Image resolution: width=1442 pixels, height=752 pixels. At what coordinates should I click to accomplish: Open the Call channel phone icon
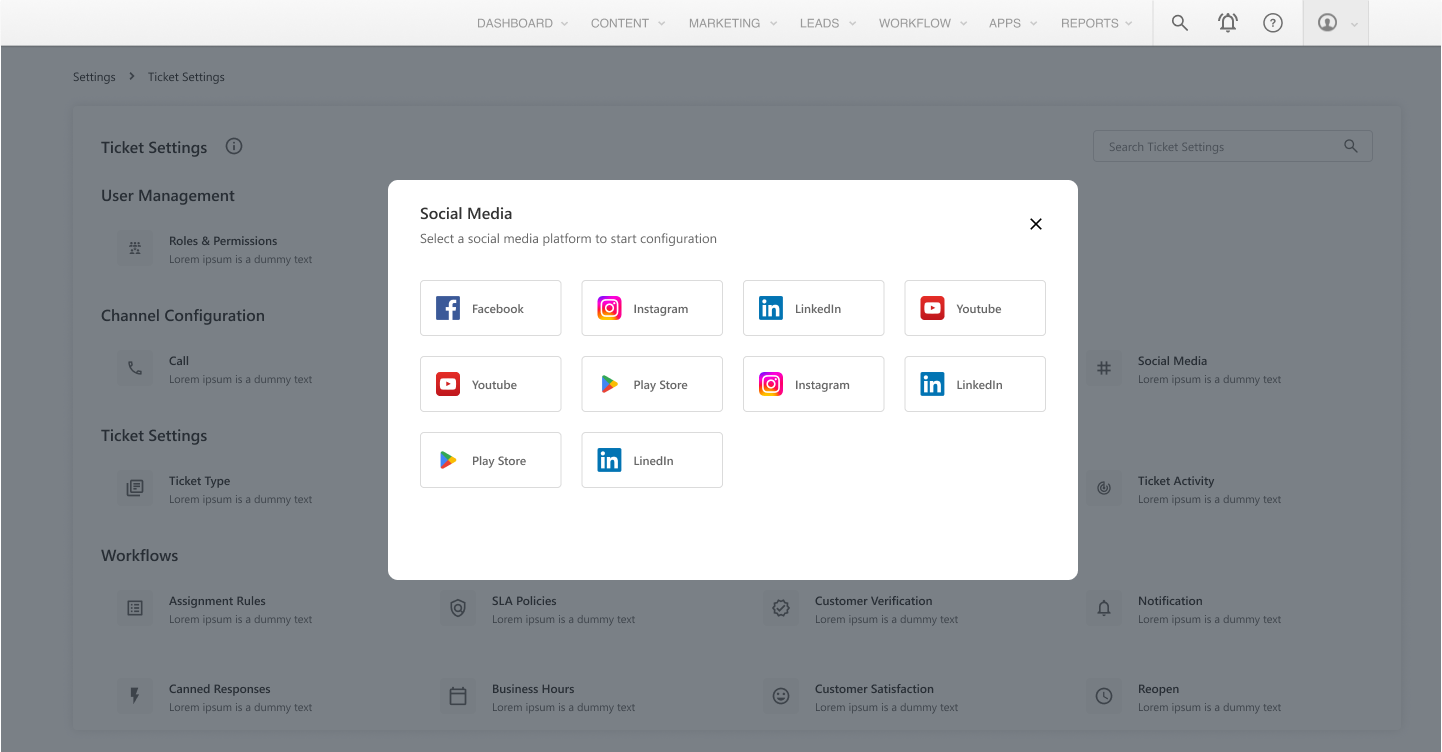pos(135,368)
